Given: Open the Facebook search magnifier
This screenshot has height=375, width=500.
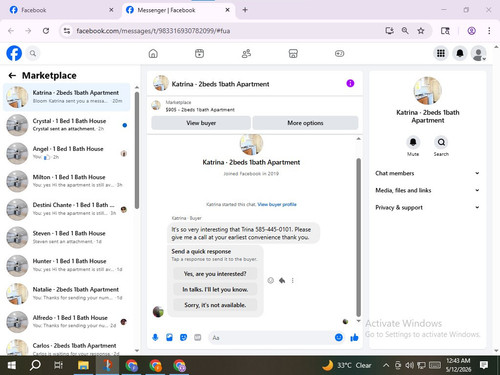Looking at the screenshot, I should coord(33,53).
